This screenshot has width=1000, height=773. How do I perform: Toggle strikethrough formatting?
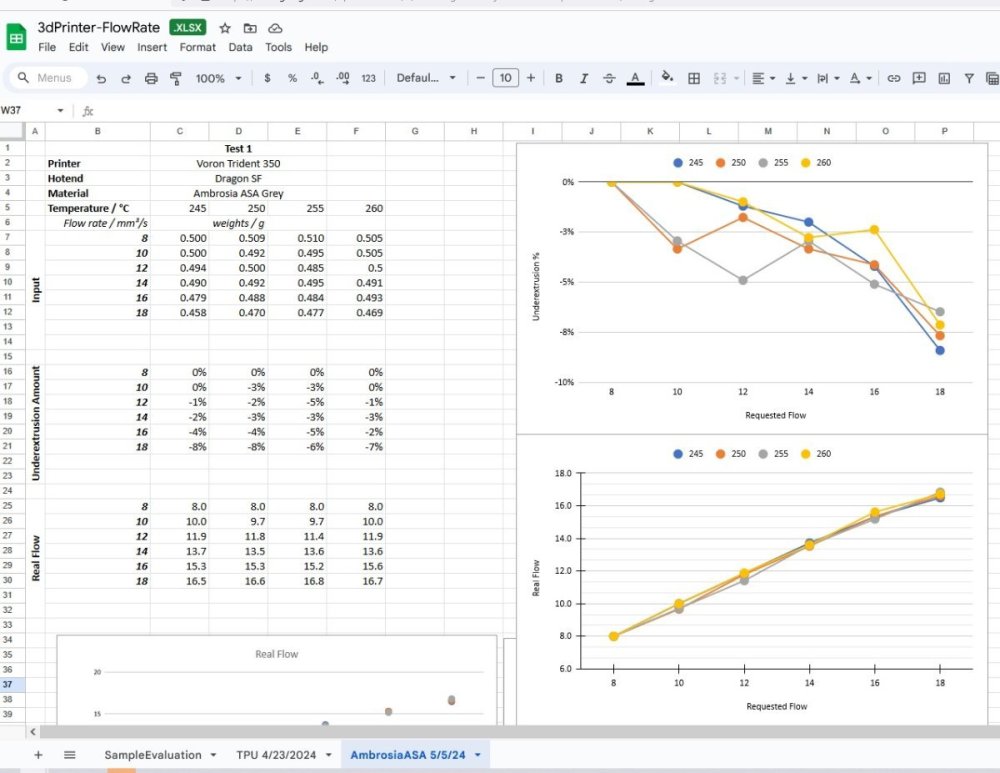click(609, 78)
